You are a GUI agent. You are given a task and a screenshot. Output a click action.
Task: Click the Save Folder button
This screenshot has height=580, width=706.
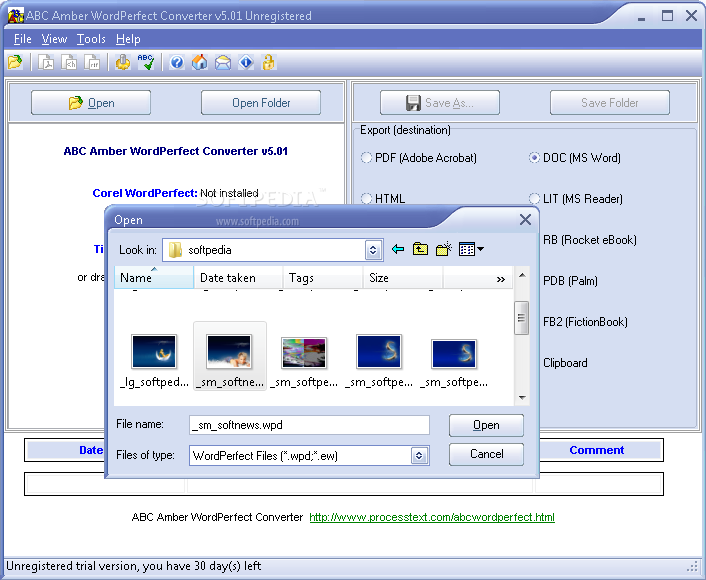point(610,103)
